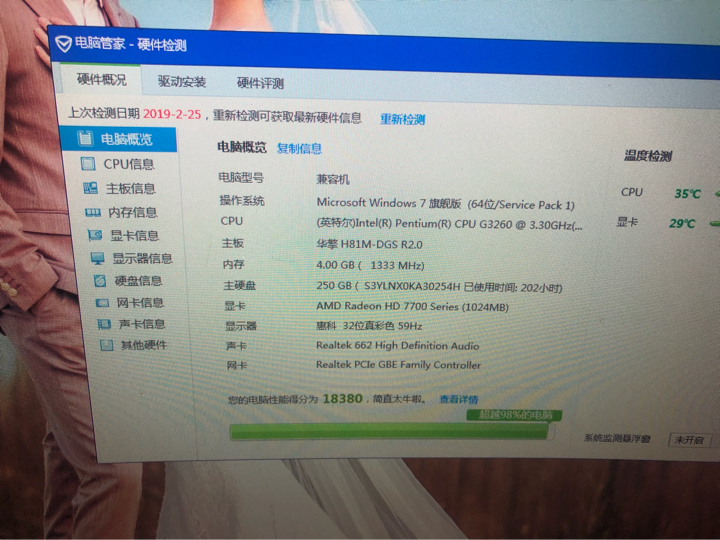Click the last detection date 2019-2-25
This screenshot has height=540, width=720.
pyautogui.click(x=172, y=114)
